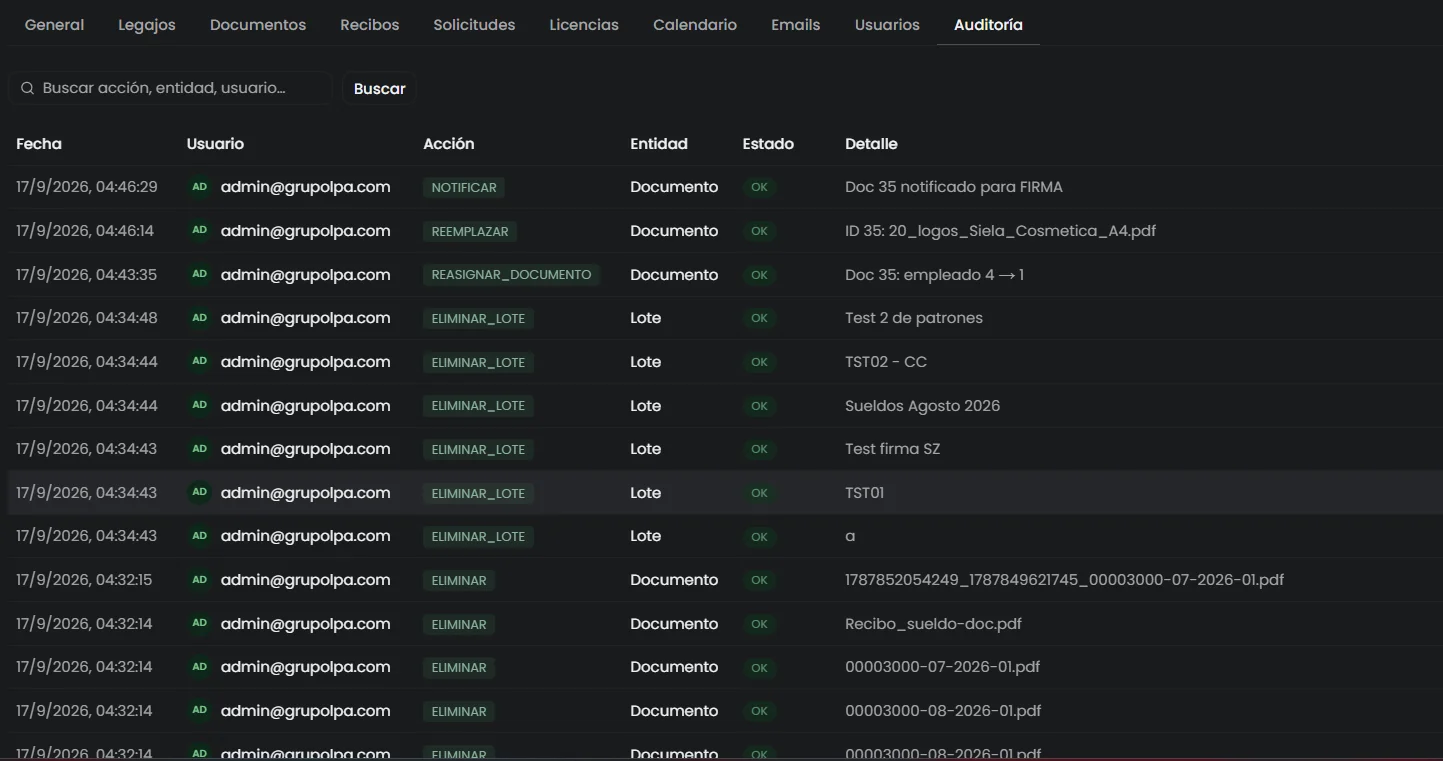
Task: Select detail 'Doc 35: empleado 4 → 1'
Action: (x=934, y=275)
